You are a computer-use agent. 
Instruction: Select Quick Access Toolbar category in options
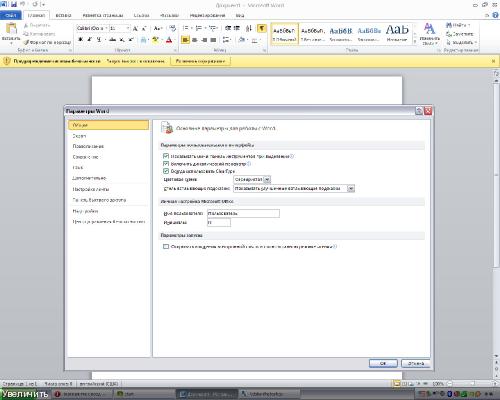[x=108, y=200]
